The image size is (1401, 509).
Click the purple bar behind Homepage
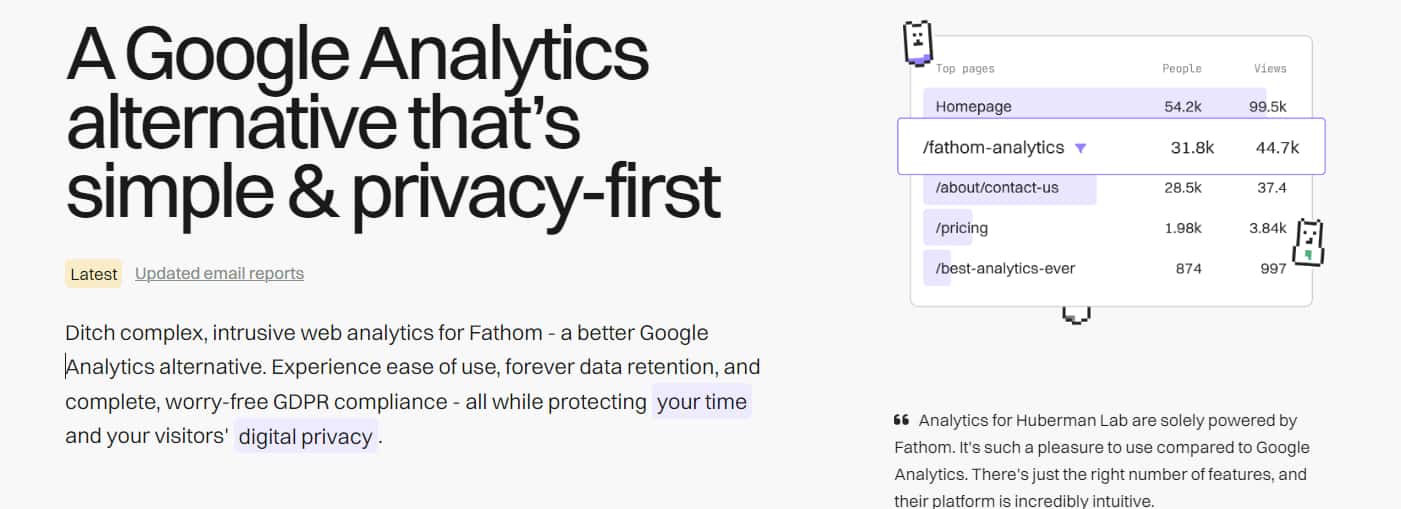[1095, 106]
